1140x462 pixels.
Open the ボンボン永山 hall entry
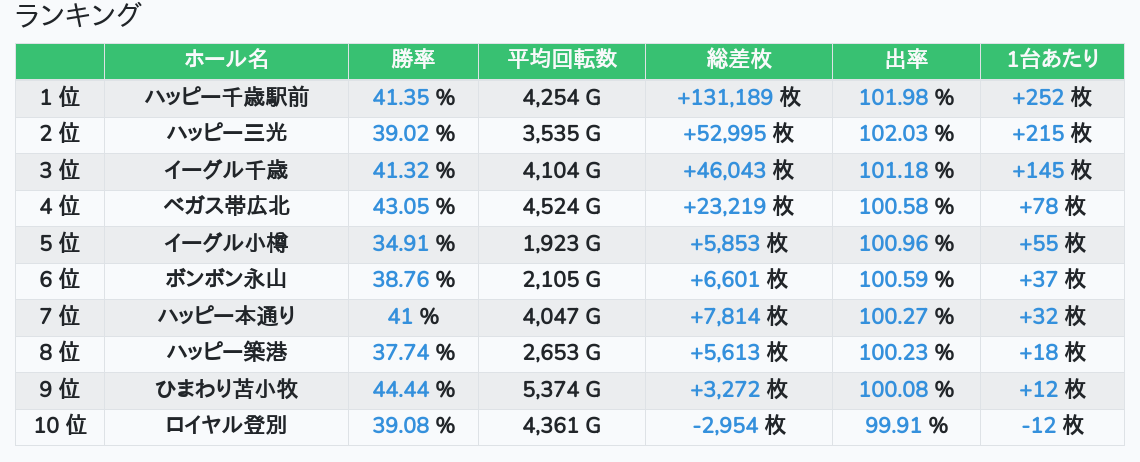click(226, 280)
